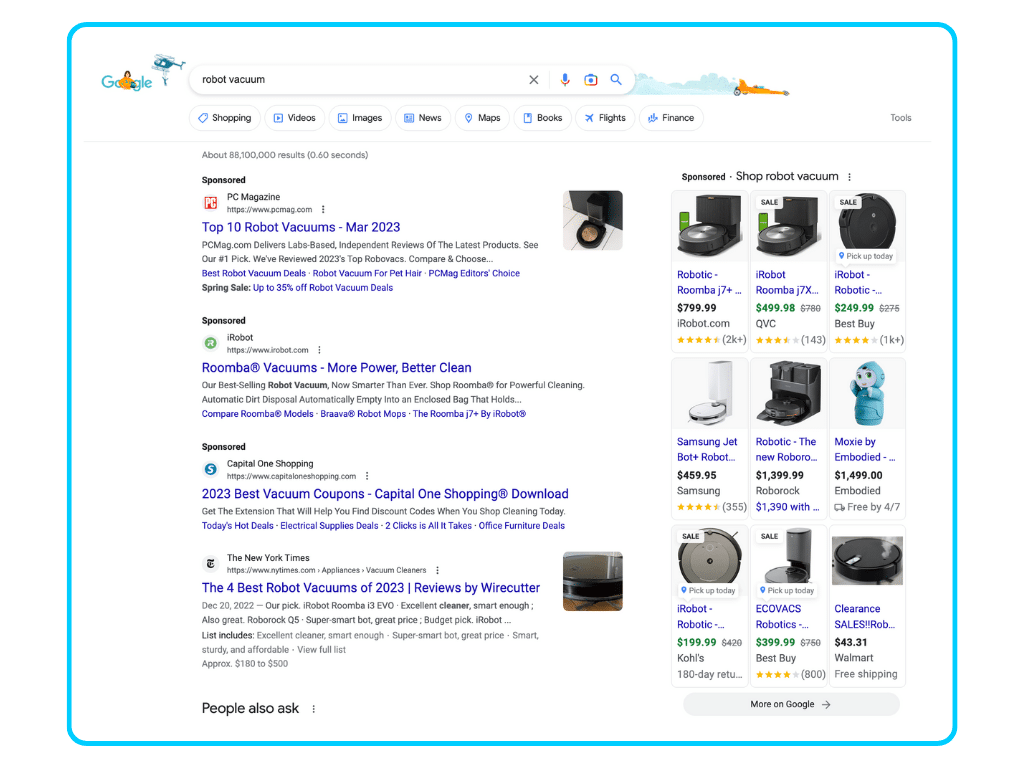Switch to the Flights filter
This screenshot has width=1024, height=768.
click(x=605, y=118)
